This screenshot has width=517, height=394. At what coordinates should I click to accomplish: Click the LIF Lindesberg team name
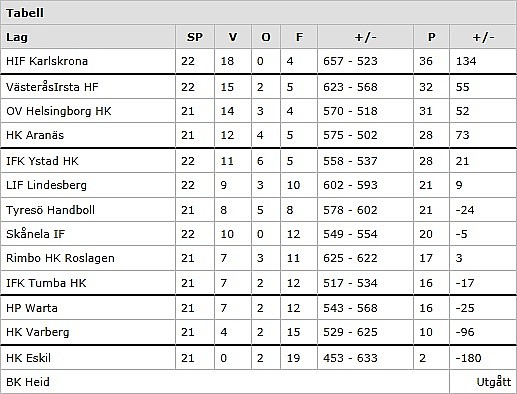[x=46, y=185]
